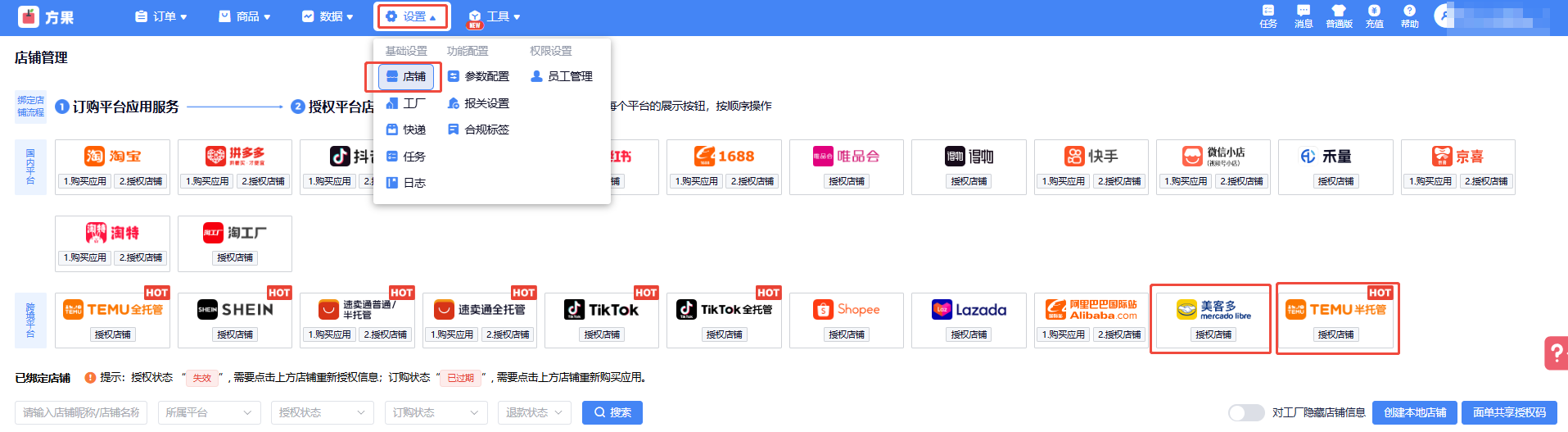Viewport: 1568px width, 432px height.
Task: Toggle 对工厂隐藏店铺信息 switch
Action: pos(1246,412)
